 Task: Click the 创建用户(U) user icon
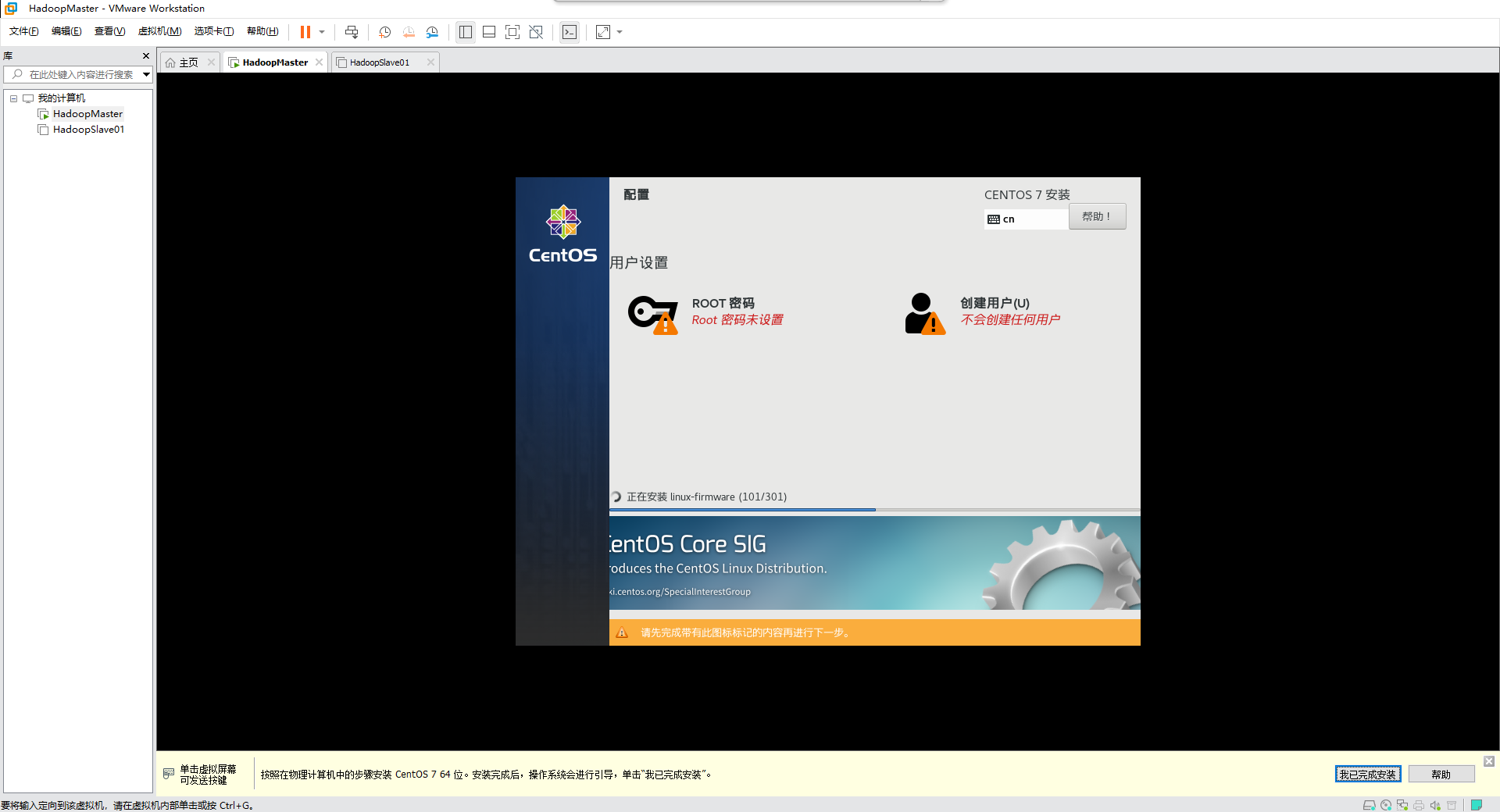click(x=925, y=314)
